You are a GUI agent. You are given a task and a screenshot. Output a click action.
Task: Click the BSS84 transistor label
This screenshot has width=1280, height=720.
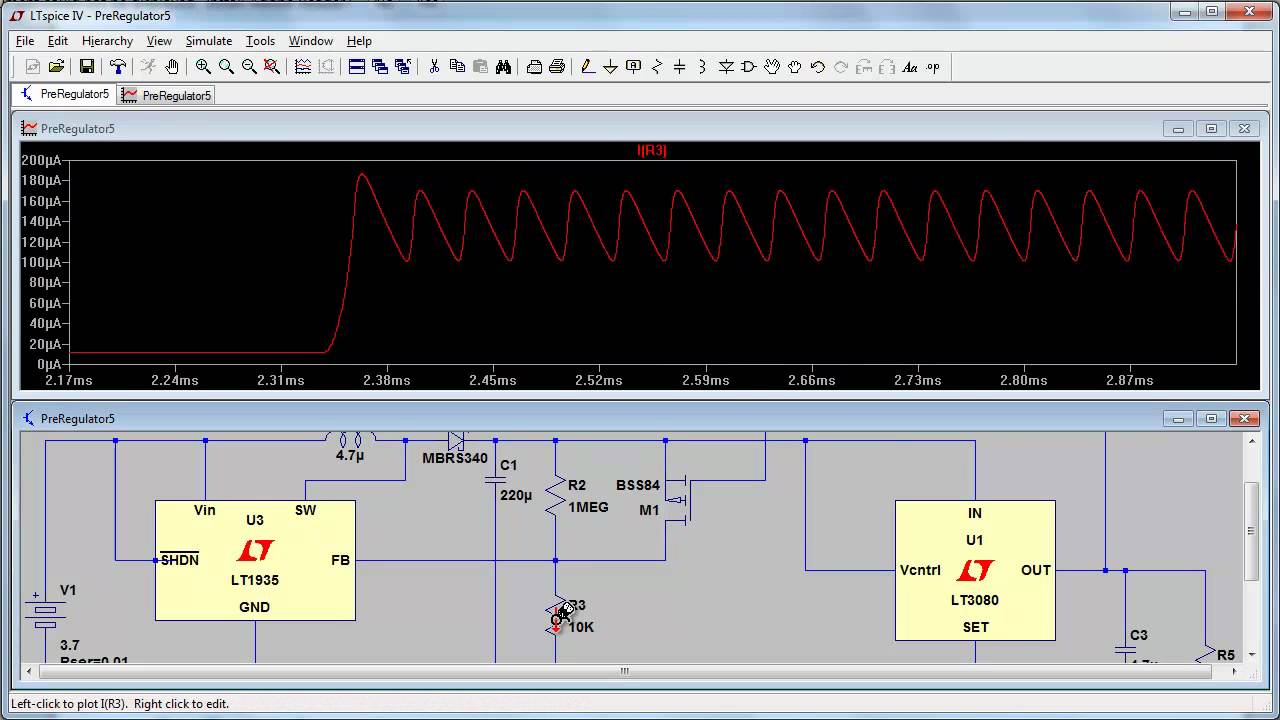click(638, 485)
